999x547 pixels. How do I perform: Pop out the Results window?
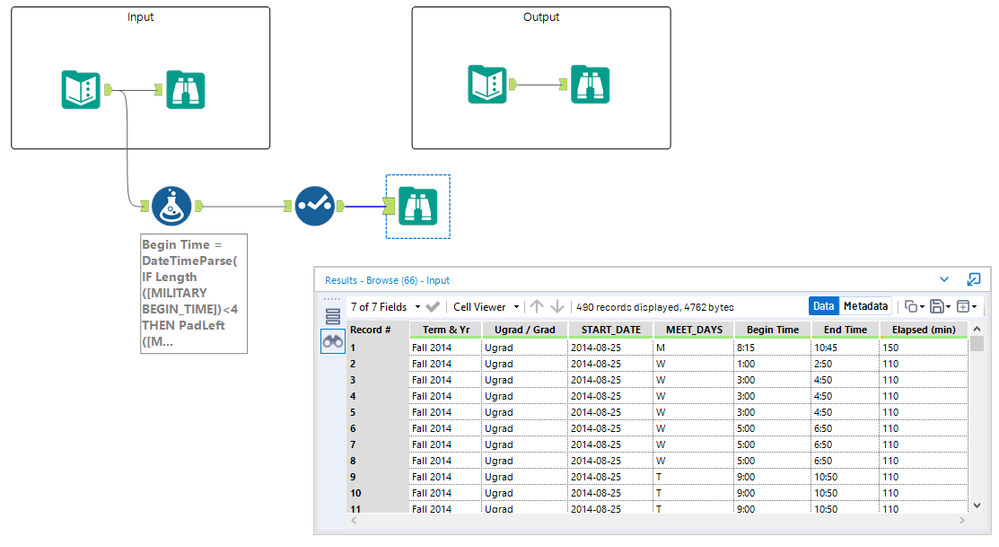(x=974, y=280)
